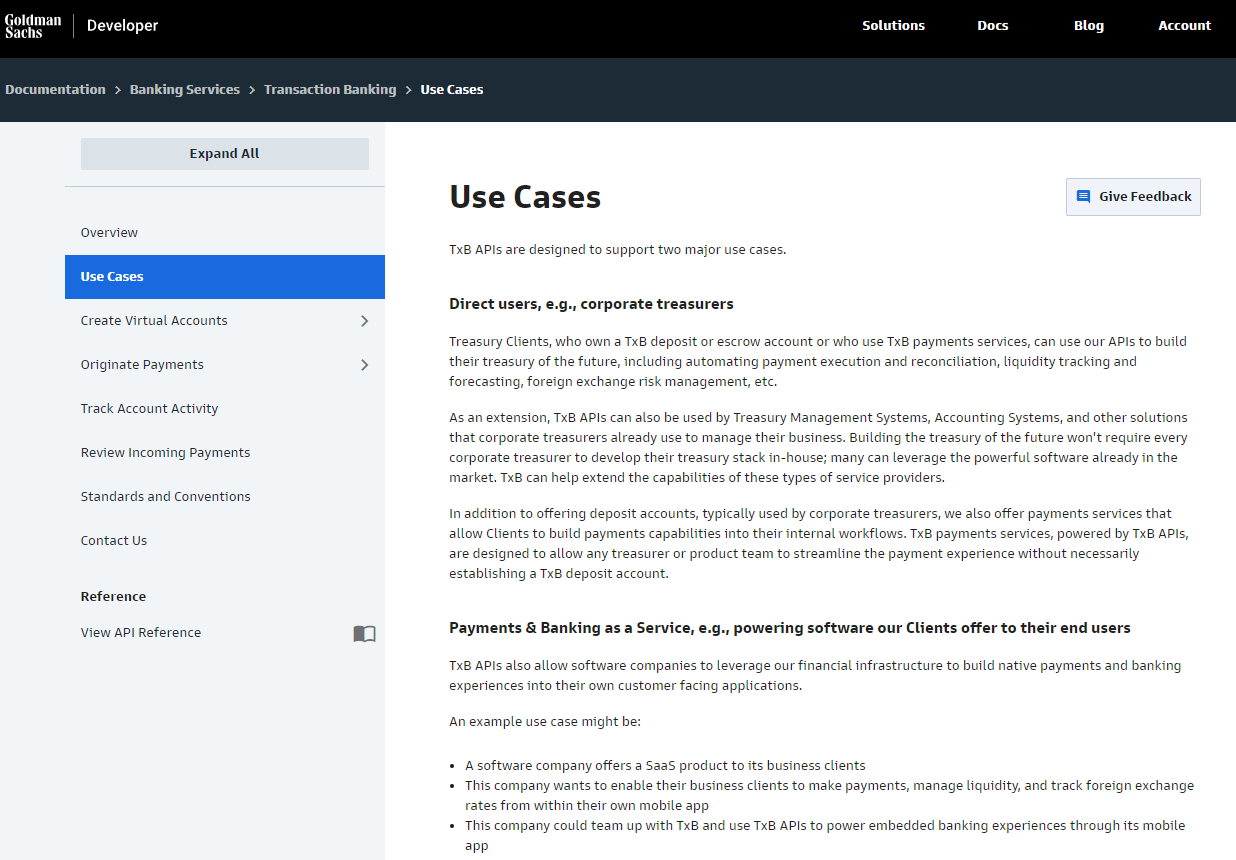Click the Use Cases breadcrumb
The width and height of the screenshot is (1236, 860).
coord(452,90)
